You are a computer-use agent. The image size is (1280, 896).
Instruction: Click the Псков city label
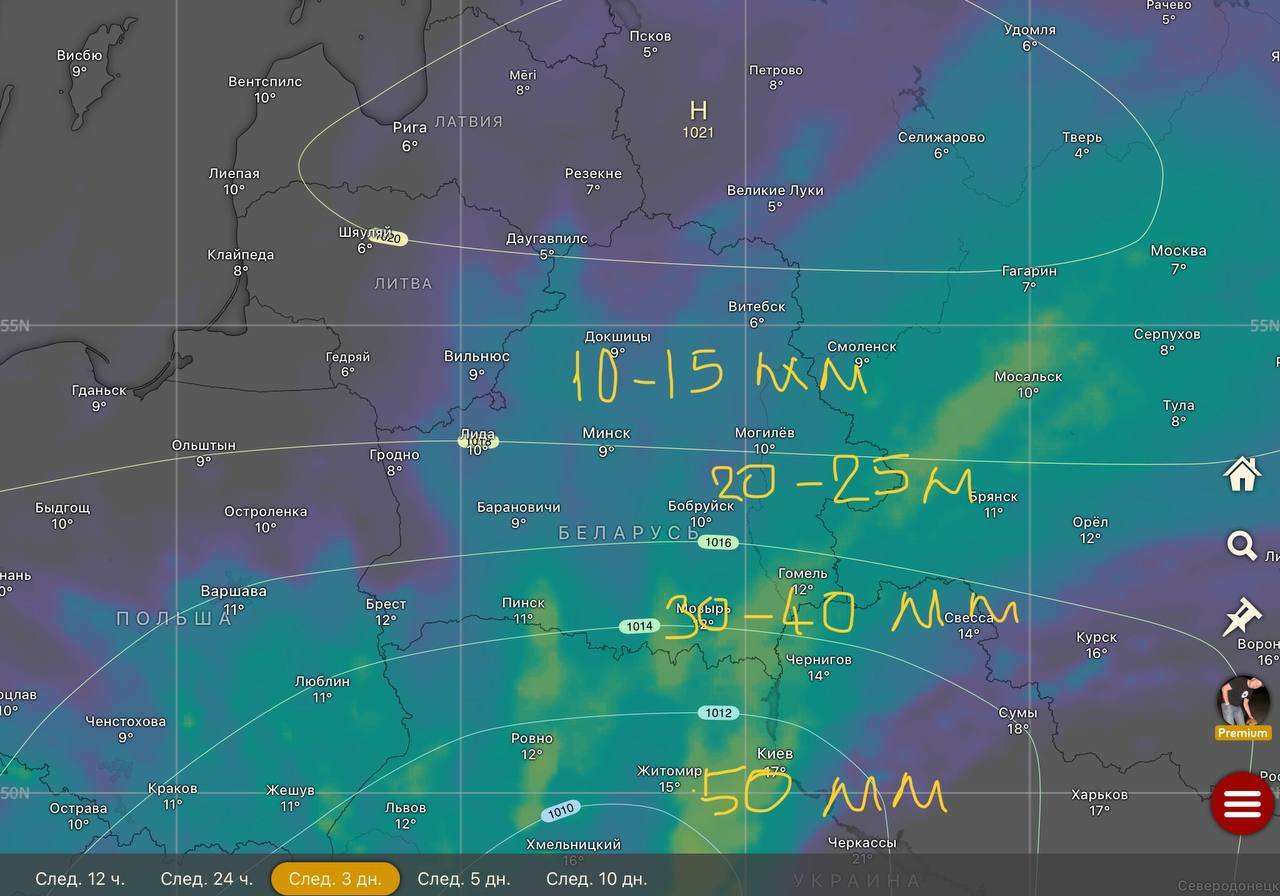tap(650, 36)
